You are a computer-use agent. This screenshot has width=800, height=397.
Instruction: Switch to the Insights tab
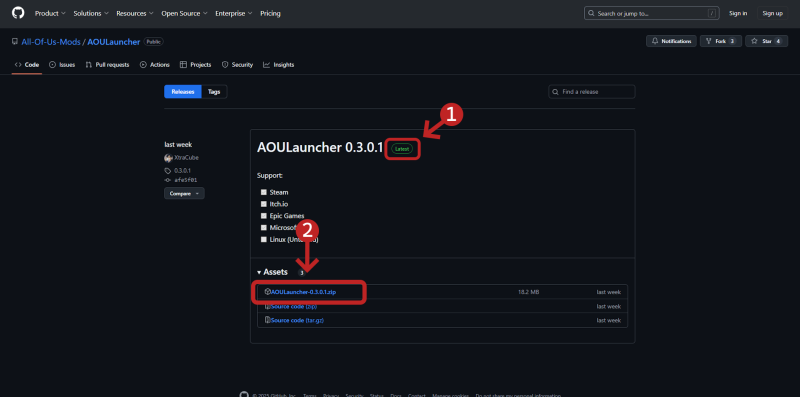pos(279,65)
